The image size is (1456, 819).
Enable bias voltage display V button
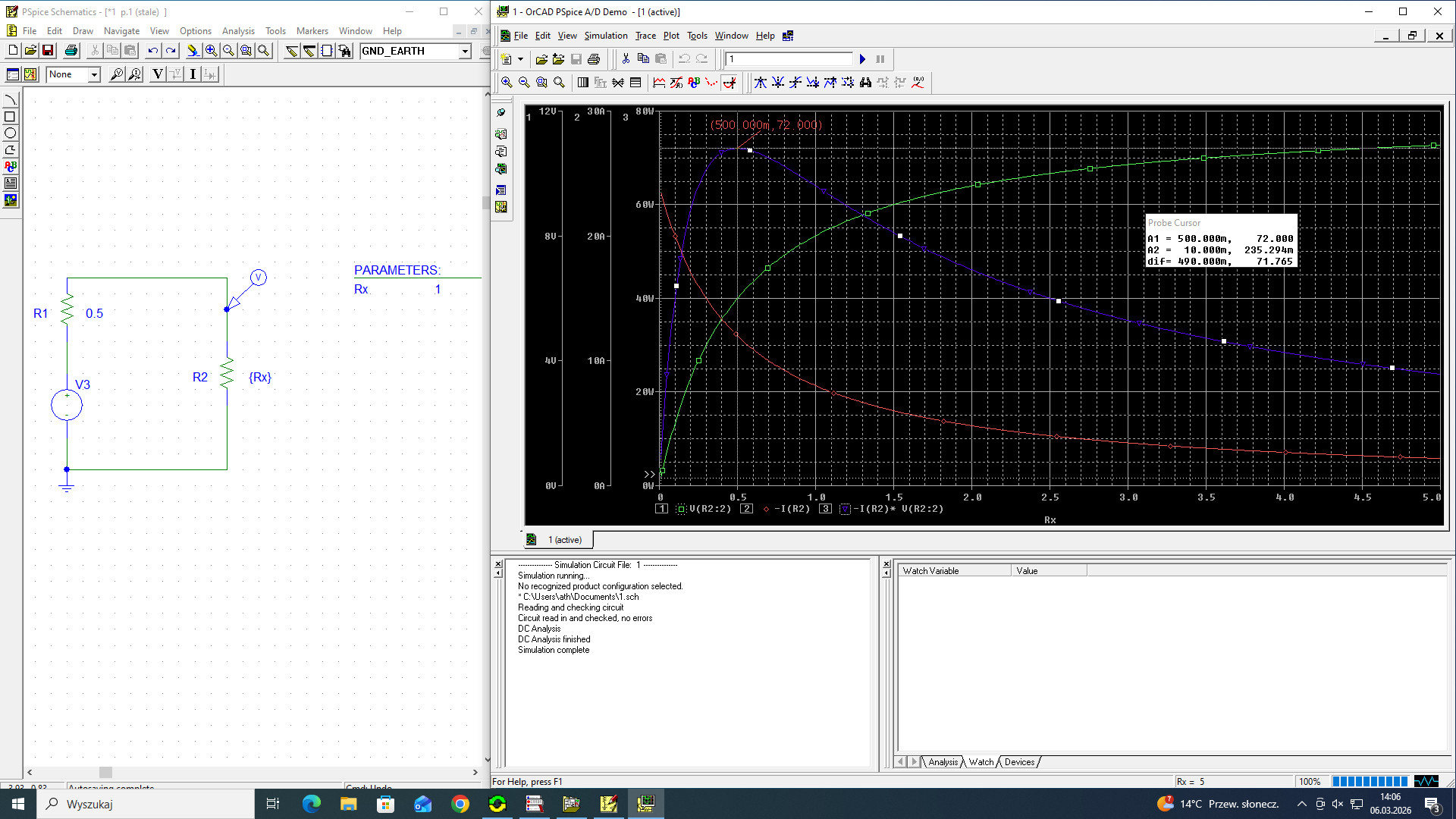click(158, 74)
